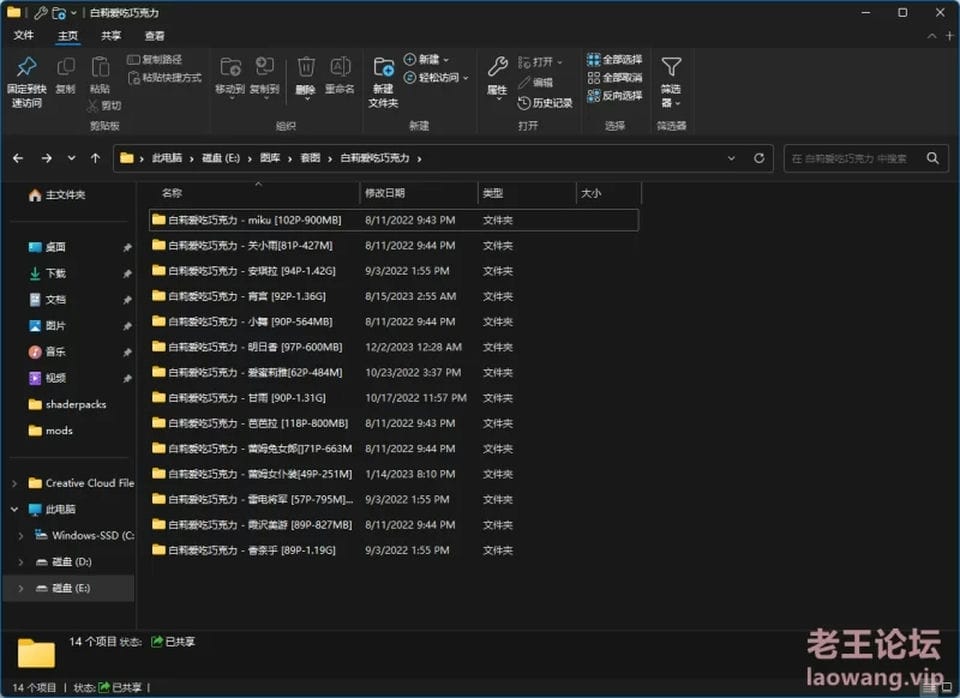The height and width of the screenshot is (698, 960).
Task: Switch to the Home ribbon tab
Action: (67, 36)
